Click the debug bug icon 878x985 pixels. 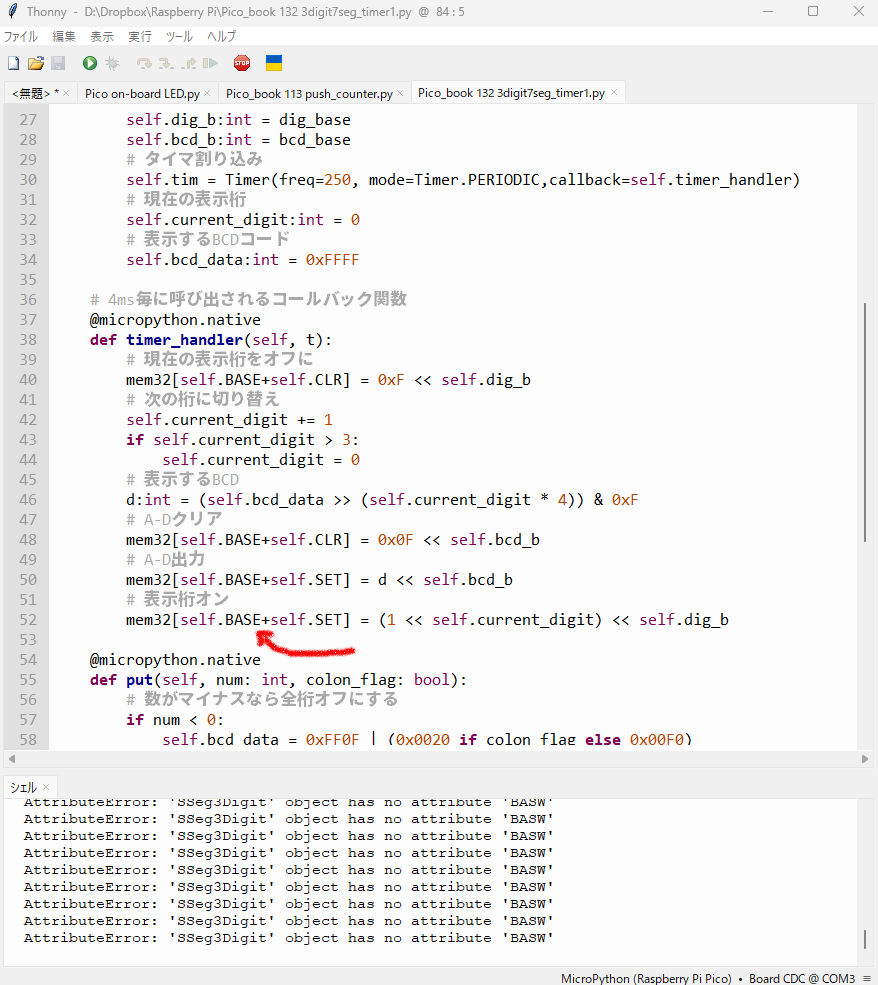pyautogui.click(x=113, y=63)
